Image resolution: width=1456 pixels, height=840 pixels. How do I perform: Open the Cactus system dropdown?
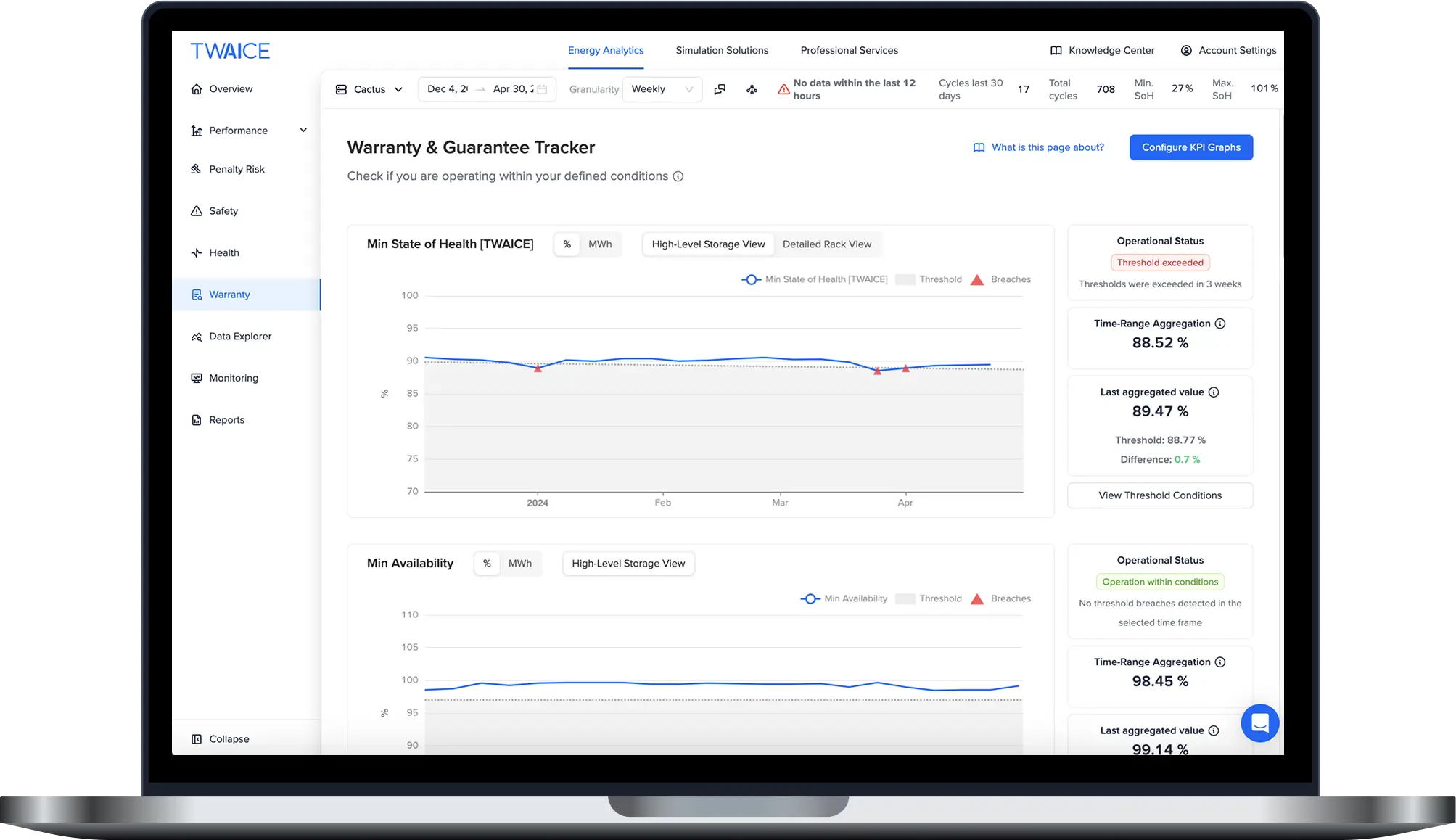coord(369,89)
